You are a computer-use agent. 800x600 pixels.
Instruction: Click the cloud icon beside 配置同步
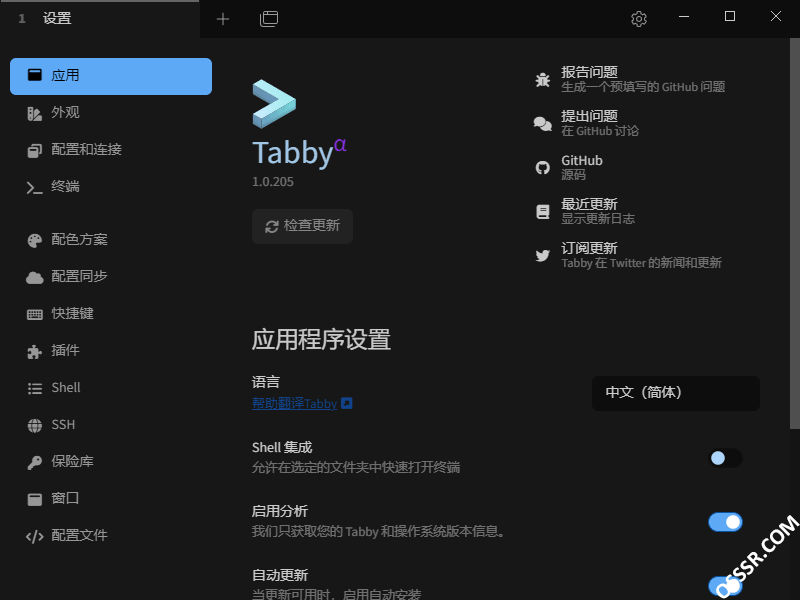click(x=35, y=278)
